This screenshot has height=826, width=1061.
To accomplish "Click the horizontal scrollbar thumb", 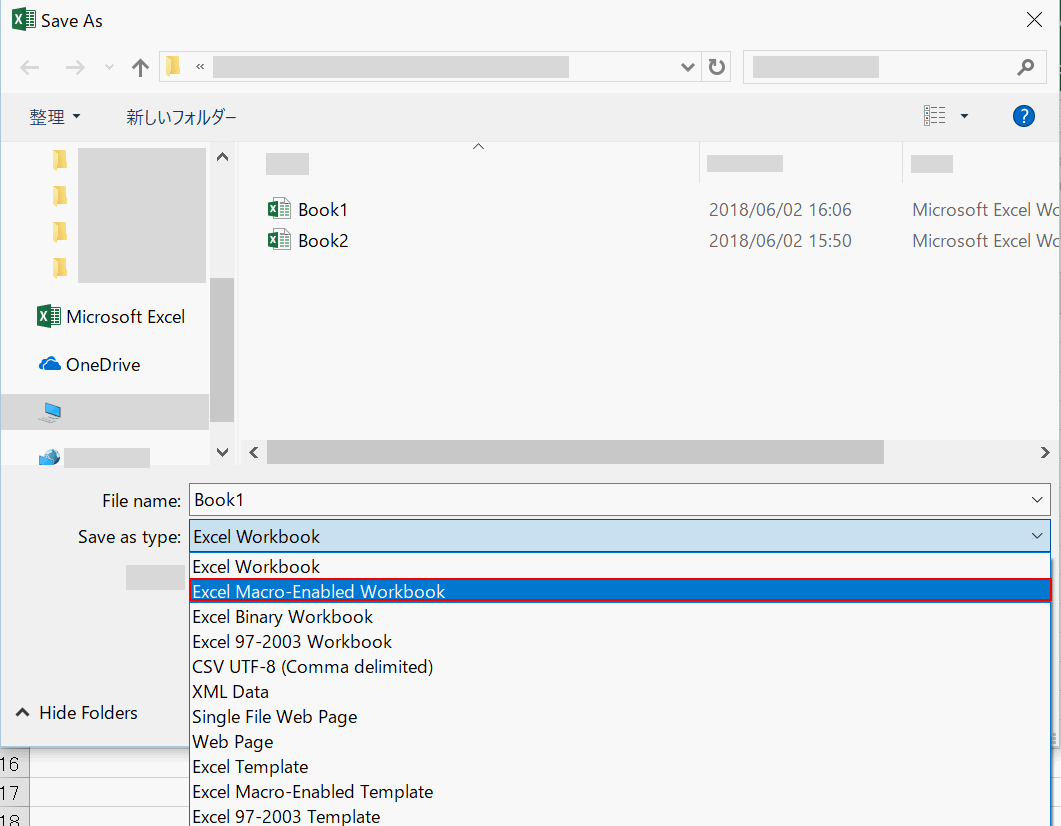I will [x=575, y=452].
